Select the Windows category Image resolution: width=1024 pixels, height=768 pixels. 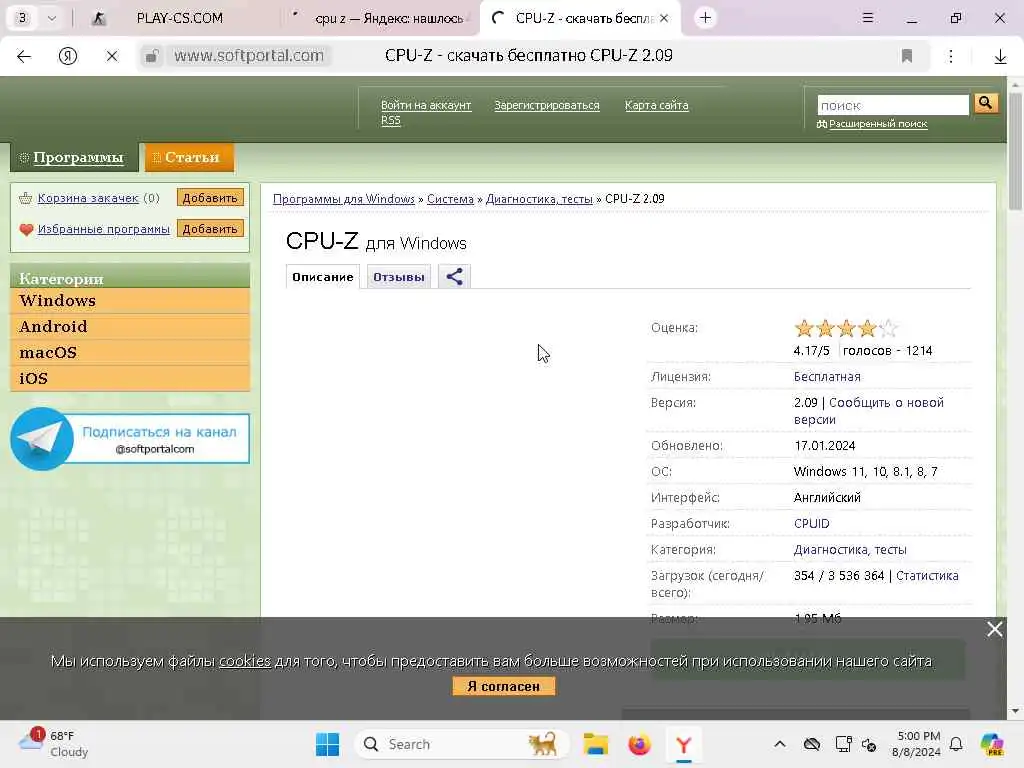(x=130, y=300)
